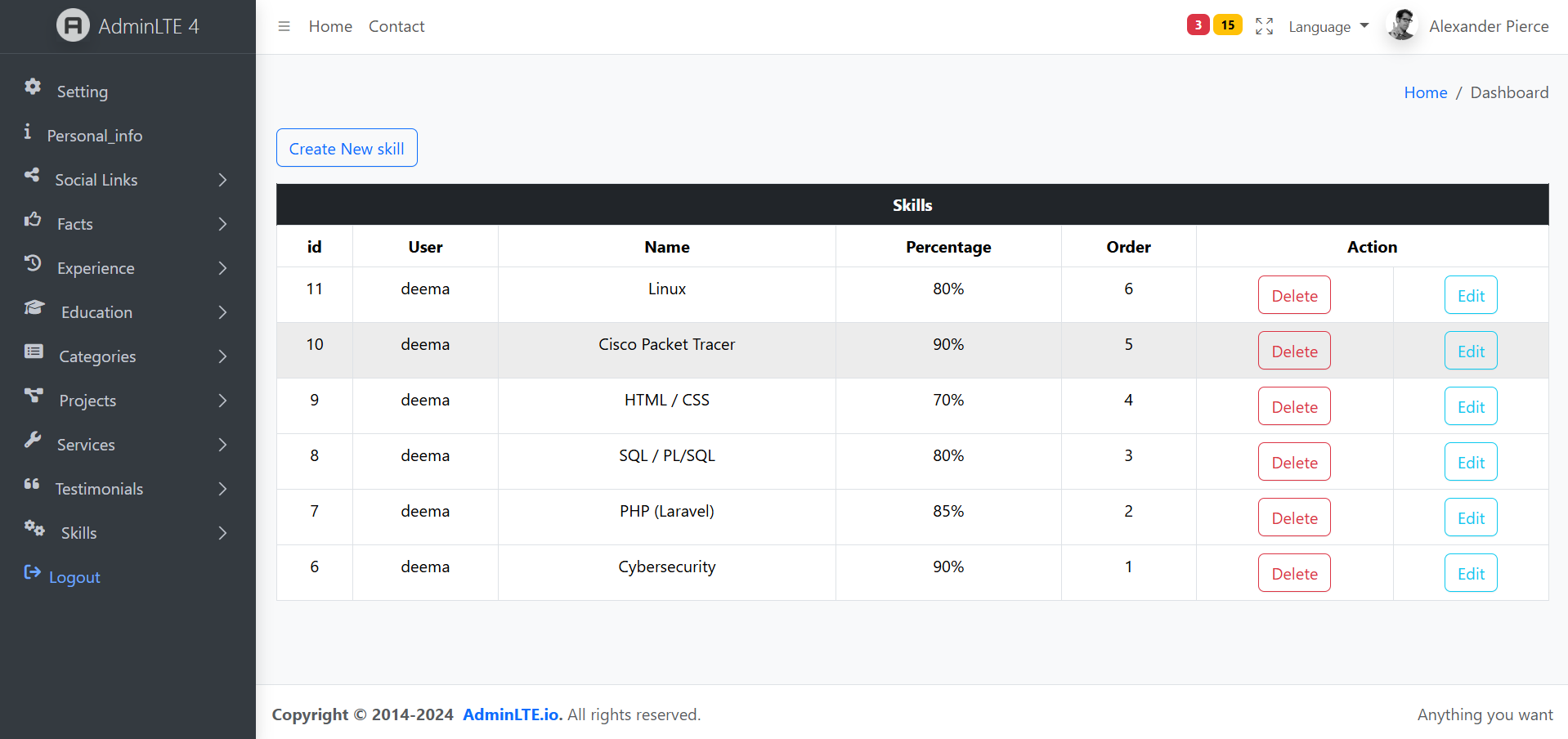Edit the Linux skill

(x=1471, y=295)
